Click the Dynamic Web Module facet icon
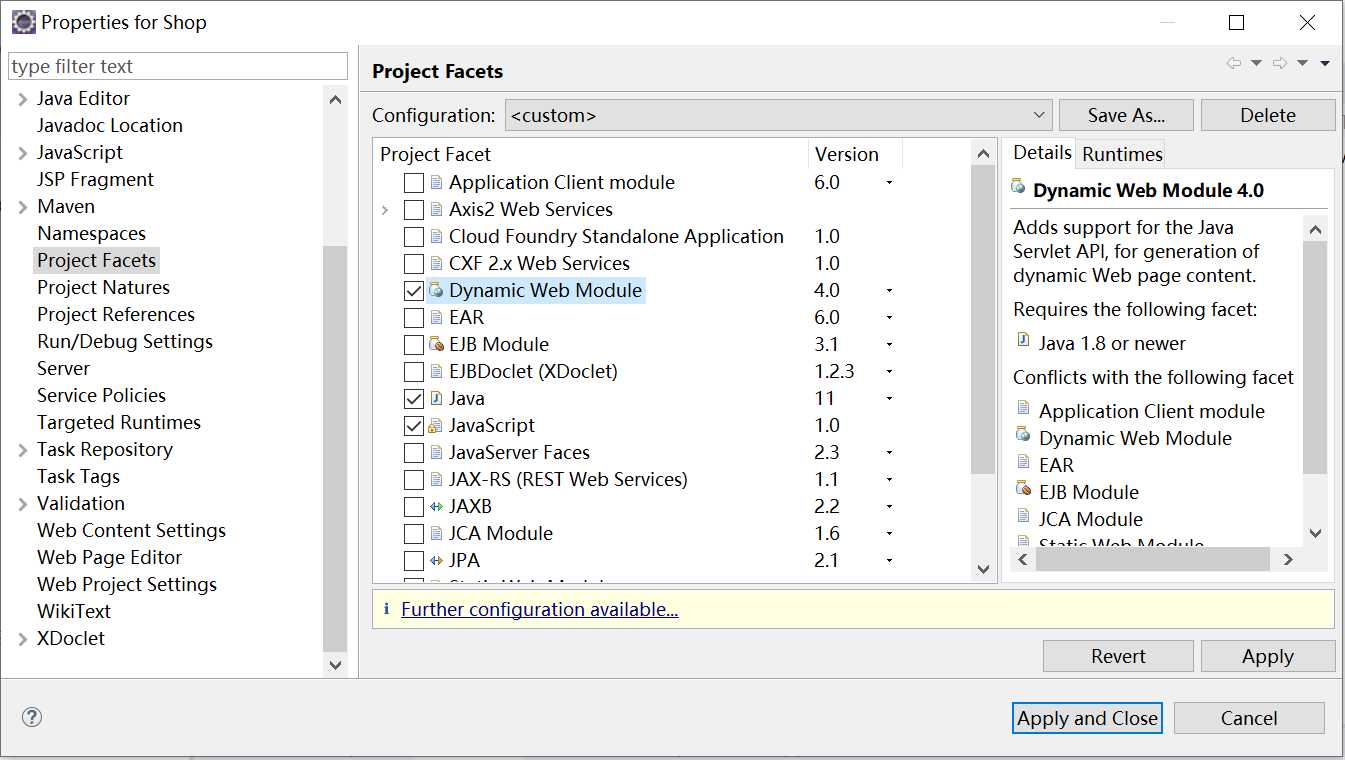Image resolution: width=1345 pixels, height=760 pixels. tap(436, 291)
